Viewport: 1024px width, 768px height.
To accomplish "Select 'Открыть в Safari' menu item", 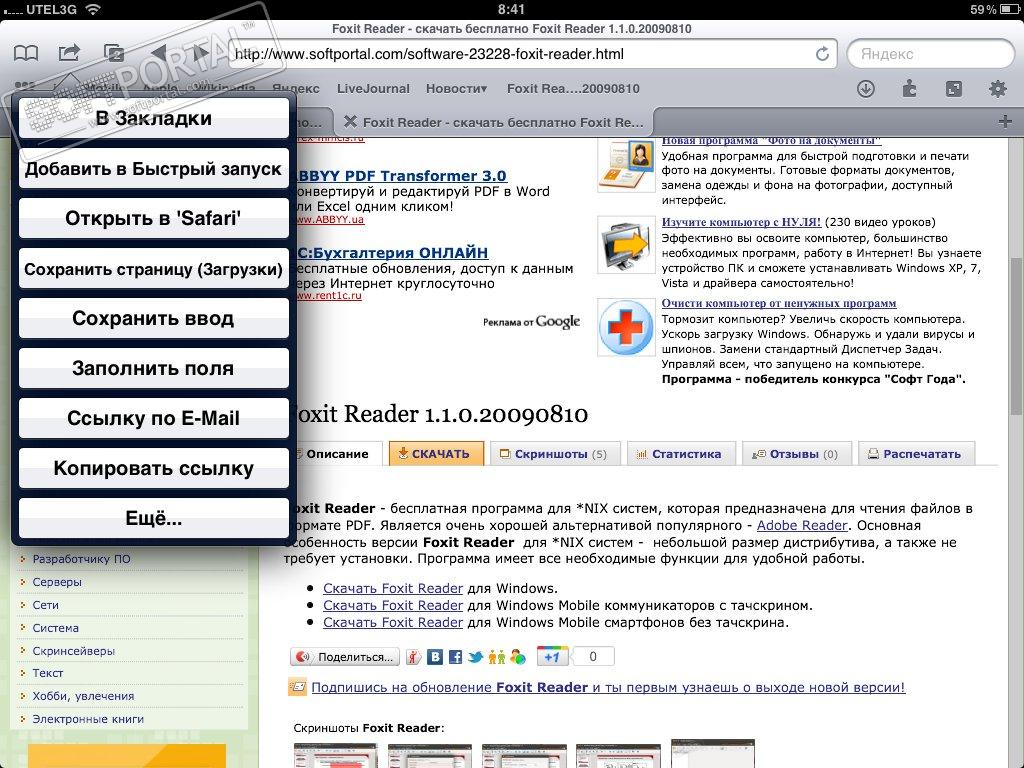I will point(153,218).
